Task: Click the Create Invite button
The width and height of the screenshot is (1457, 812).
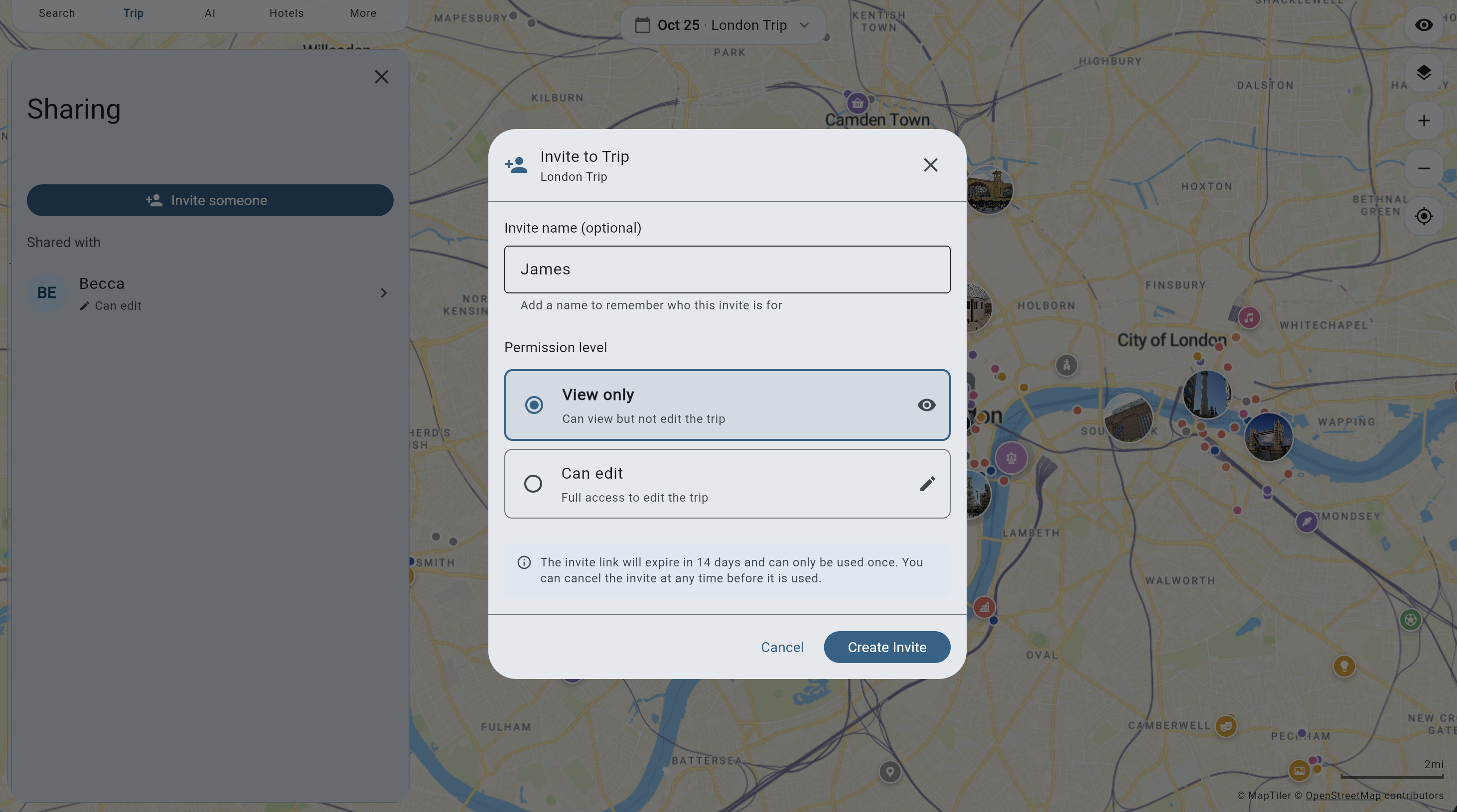Action: pyautogui.click(x=887, y=647)
